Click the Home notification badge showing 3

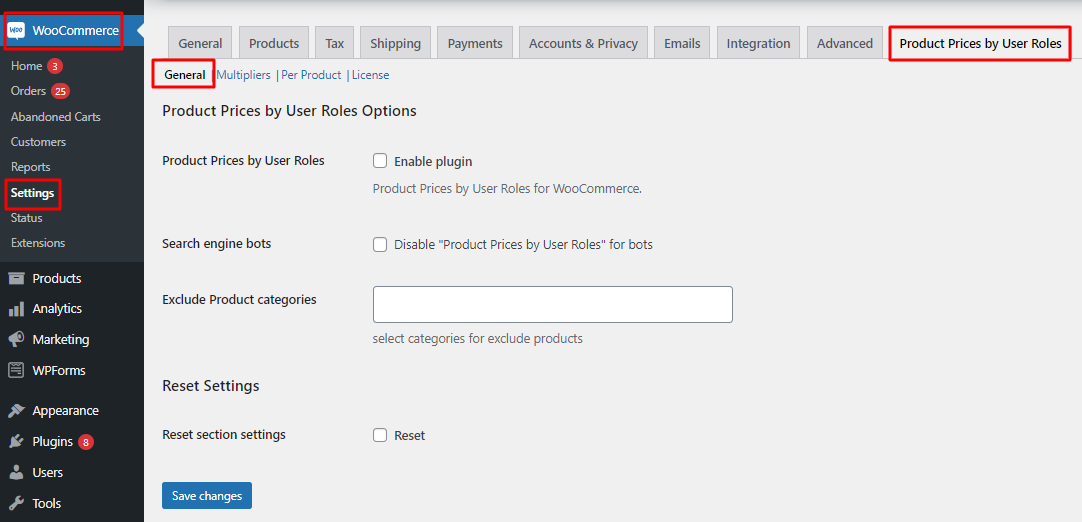pos(55,66)
